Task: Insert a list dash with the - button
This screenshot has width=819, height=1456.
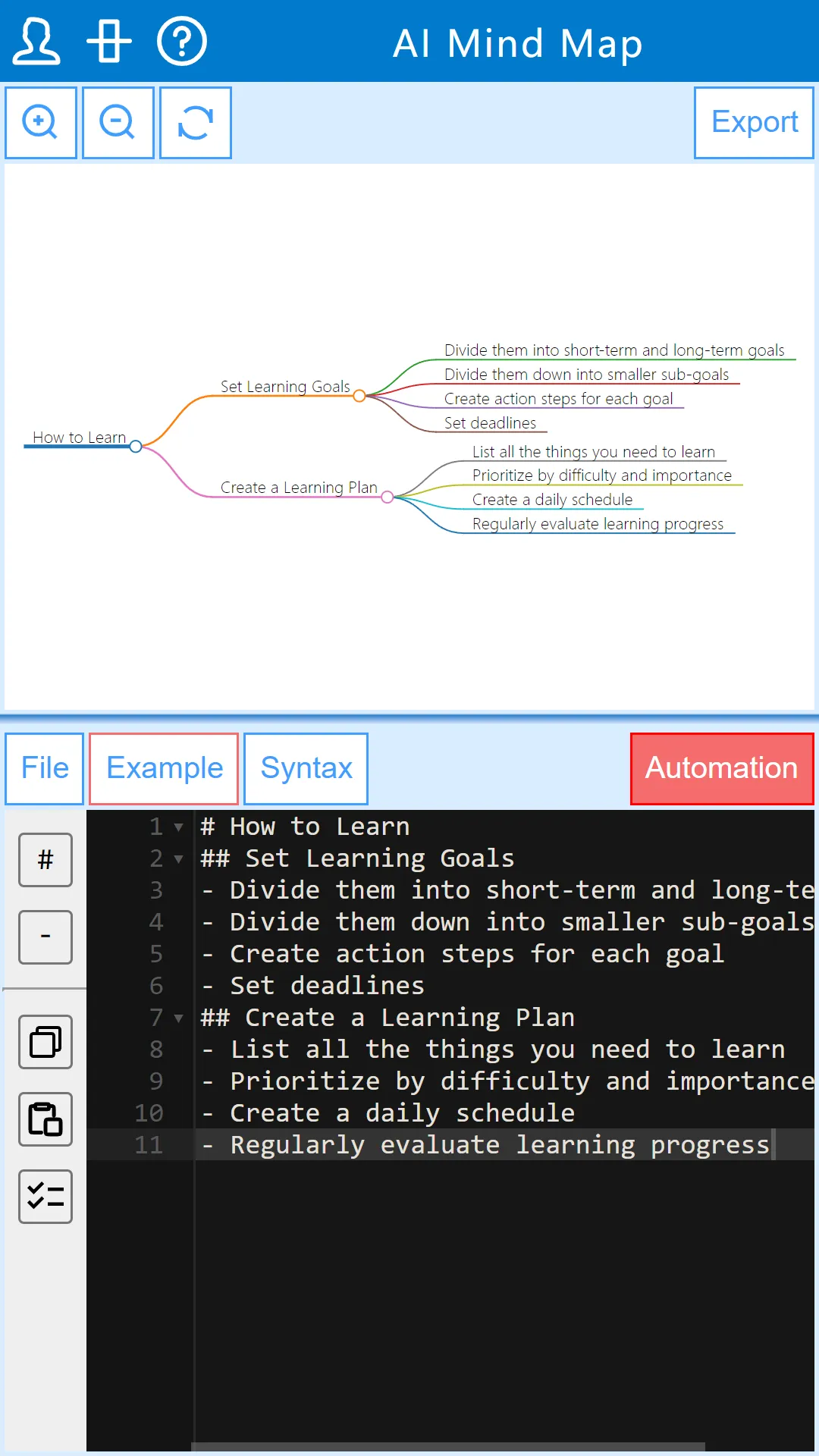Action: tap(45, 937)
